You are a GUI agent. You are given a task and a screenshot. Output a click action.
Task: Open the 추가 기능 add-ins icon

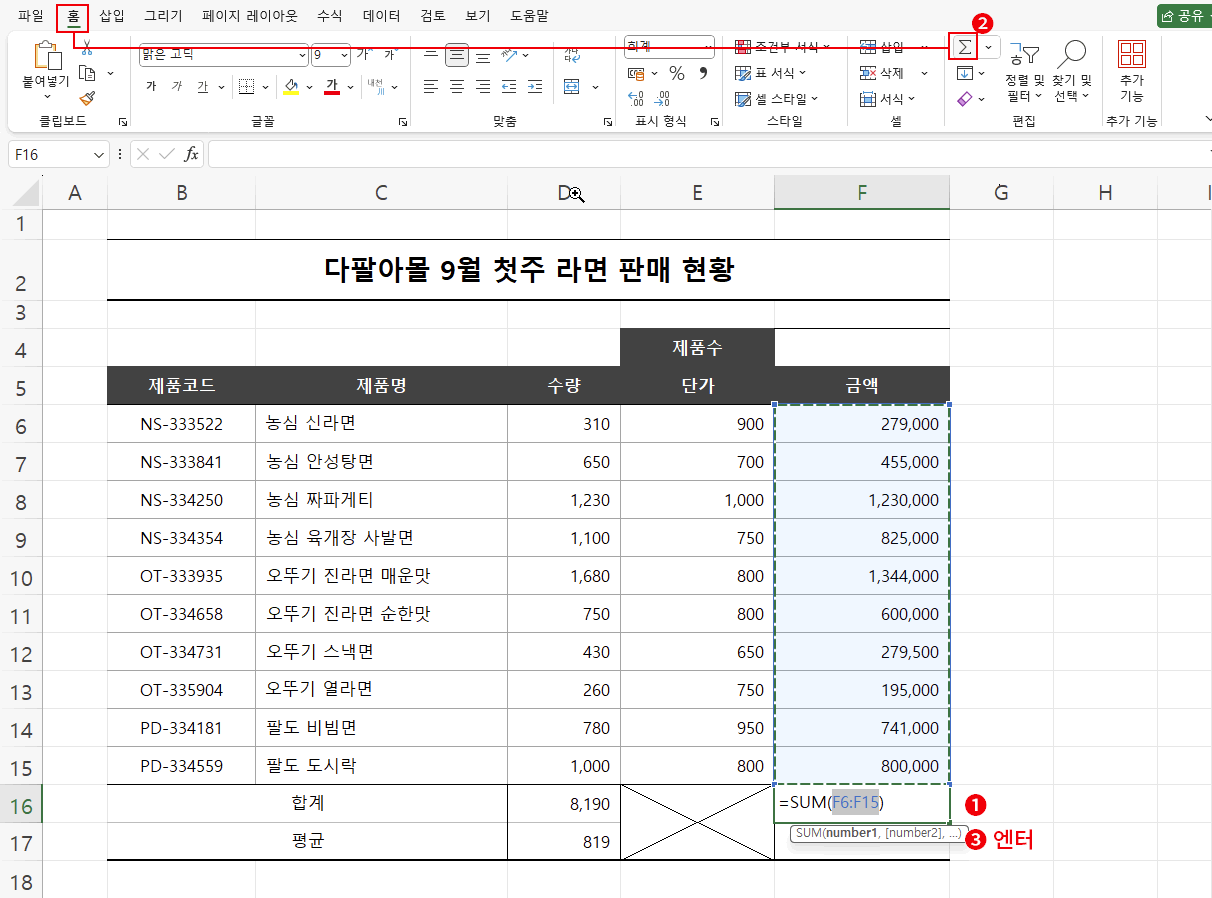coord(1132,54)
